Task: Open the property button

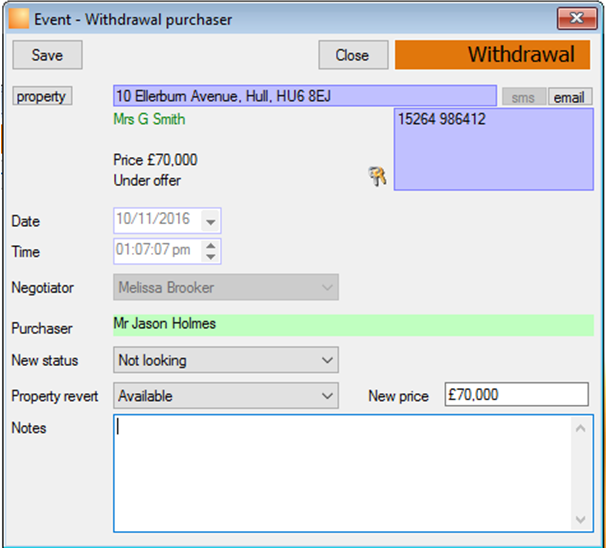Action: pyautogui.click(x=42, y=96)
